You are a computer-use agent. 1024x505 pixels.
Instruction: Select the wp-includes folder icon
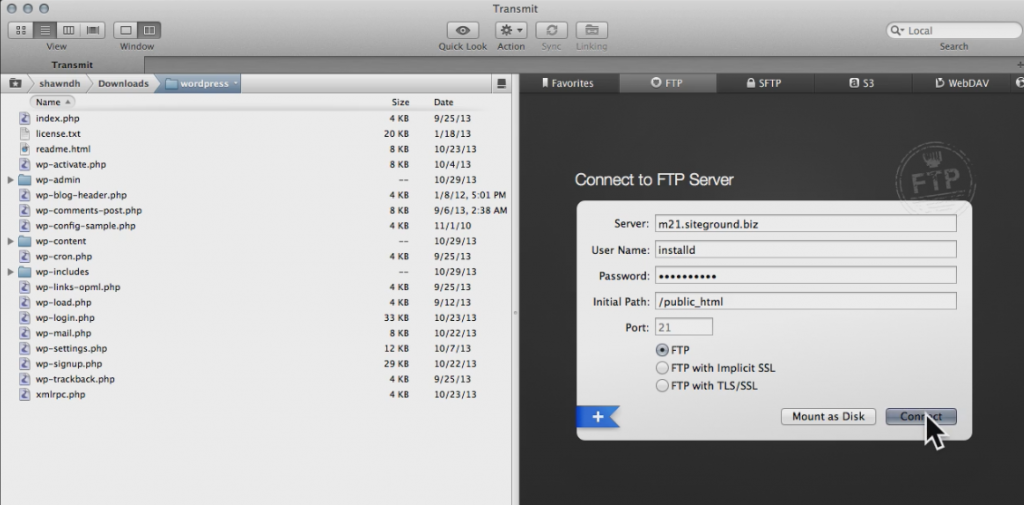[x=25, y=272]
